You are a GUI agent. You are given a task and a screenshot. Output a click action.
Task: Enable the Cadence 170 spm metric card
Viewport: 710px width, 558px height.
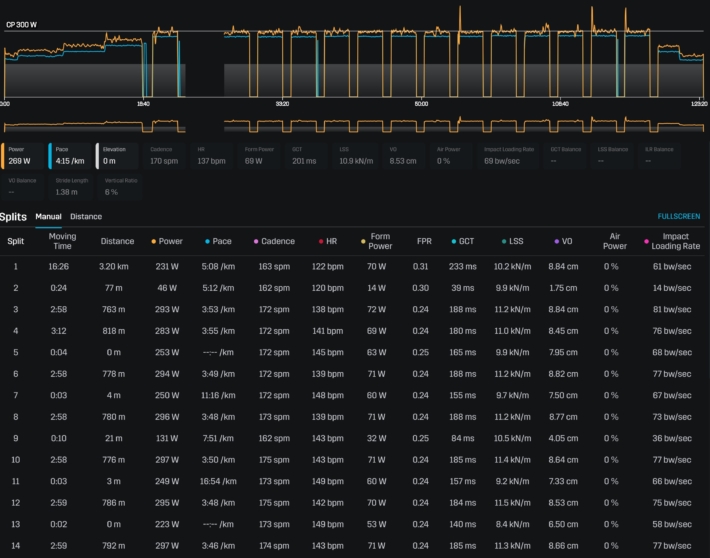click(x=166, y=154)
